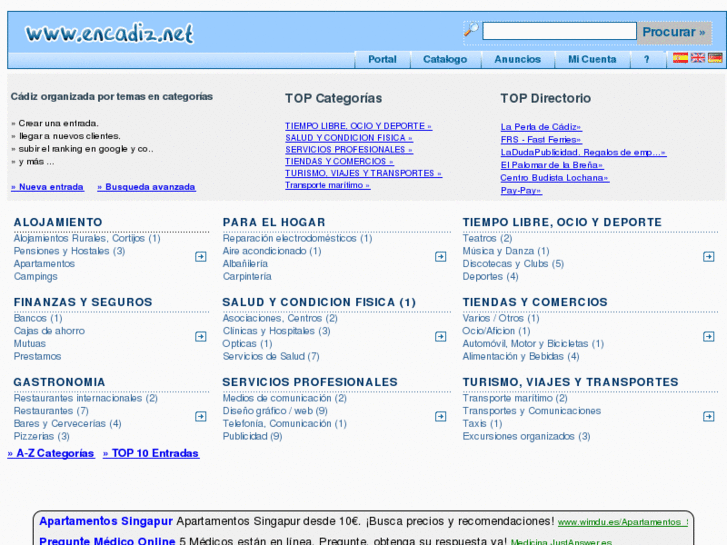Select Clinicas y Hospitales (3)

(x=276, y=331)
